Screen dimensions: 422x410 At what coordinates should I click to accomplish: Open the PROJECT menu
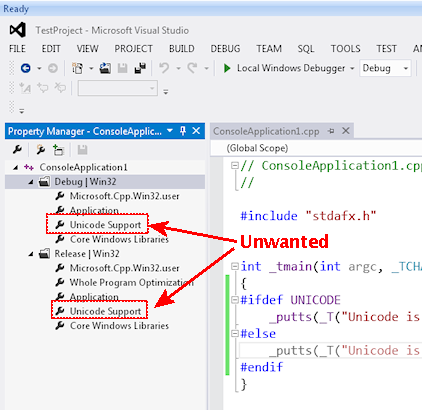coord(133,49)
